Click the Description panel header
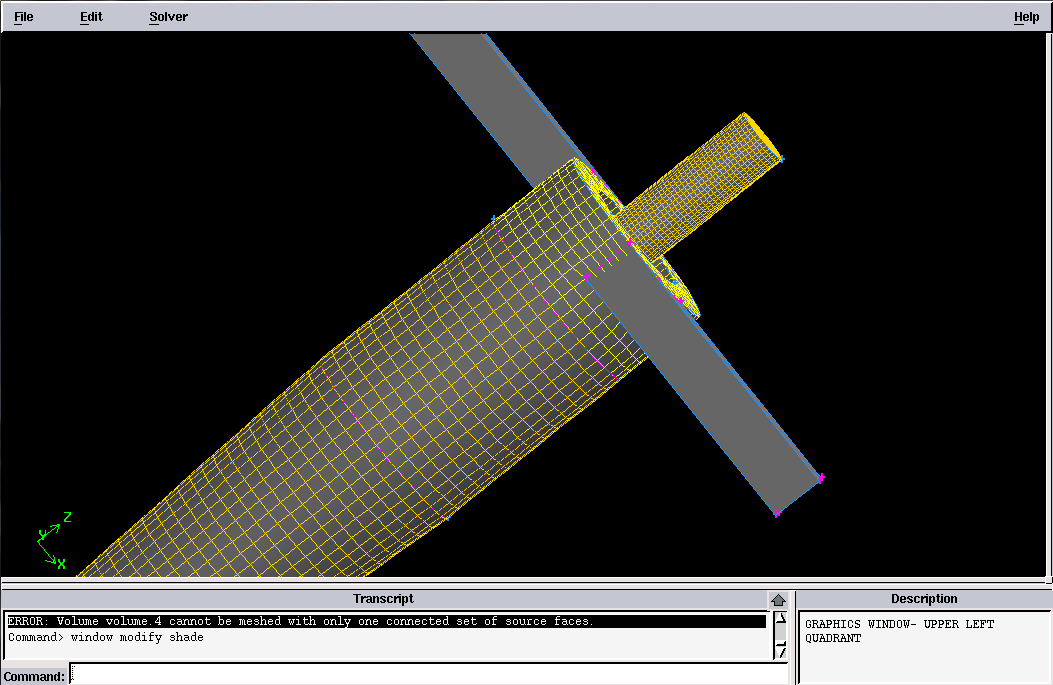The image size is (1053, 685). click(924, 599)
